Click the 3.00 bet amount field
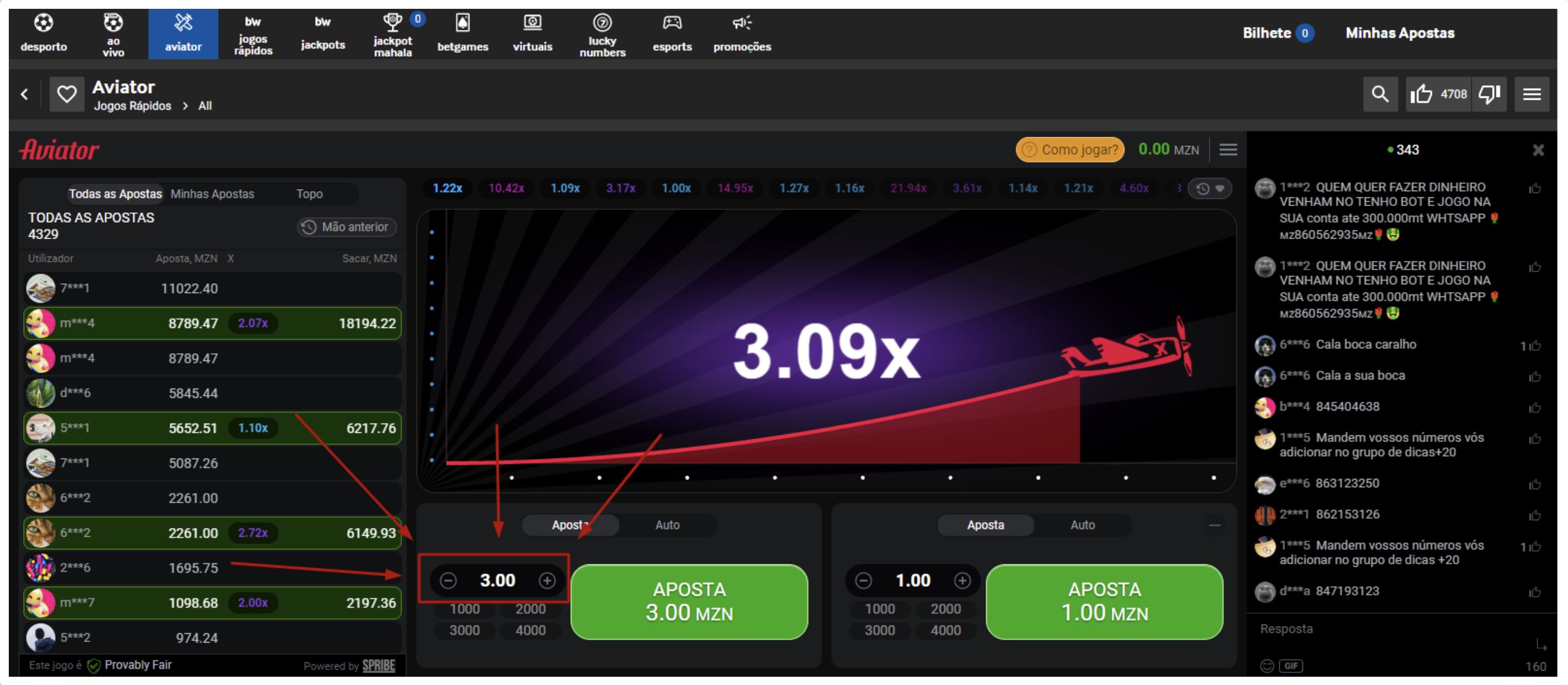Image resolution: width=1568 pixels, height=685 pixels. [x=498, y=580]
